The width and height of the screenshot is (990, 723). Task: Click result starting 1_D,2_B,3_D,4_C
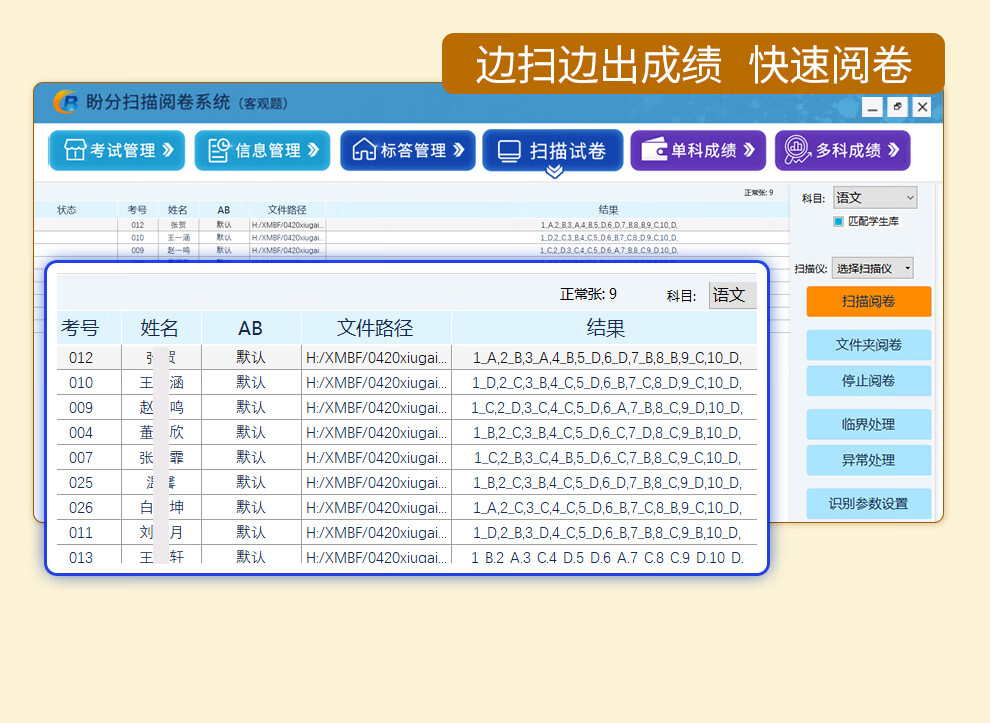(x=607, y=533)
